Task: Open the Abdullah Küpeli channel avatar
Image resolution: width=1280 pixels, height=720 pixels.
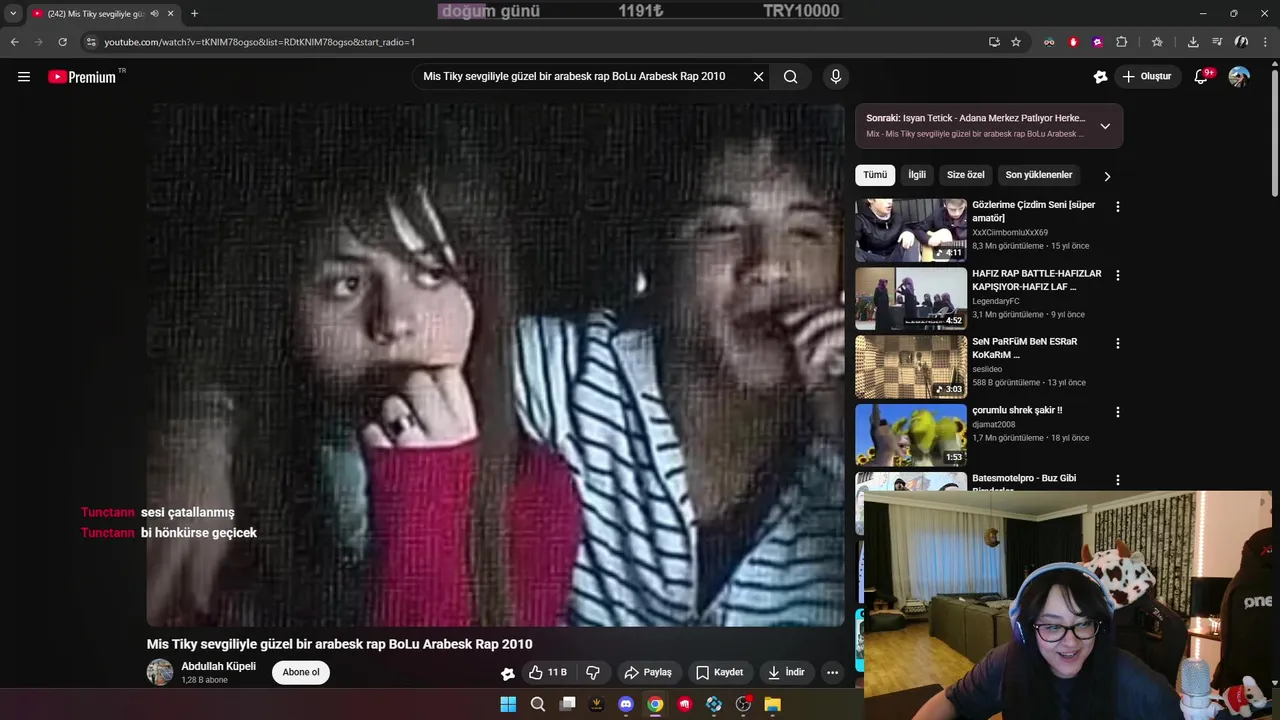Action: click(160, 672)
